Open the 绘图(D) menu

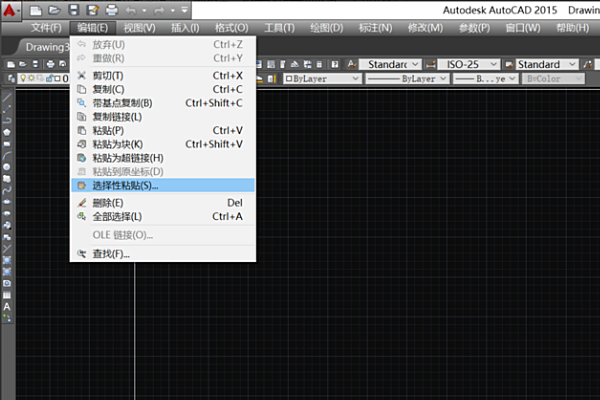click(x=326, y=28)
